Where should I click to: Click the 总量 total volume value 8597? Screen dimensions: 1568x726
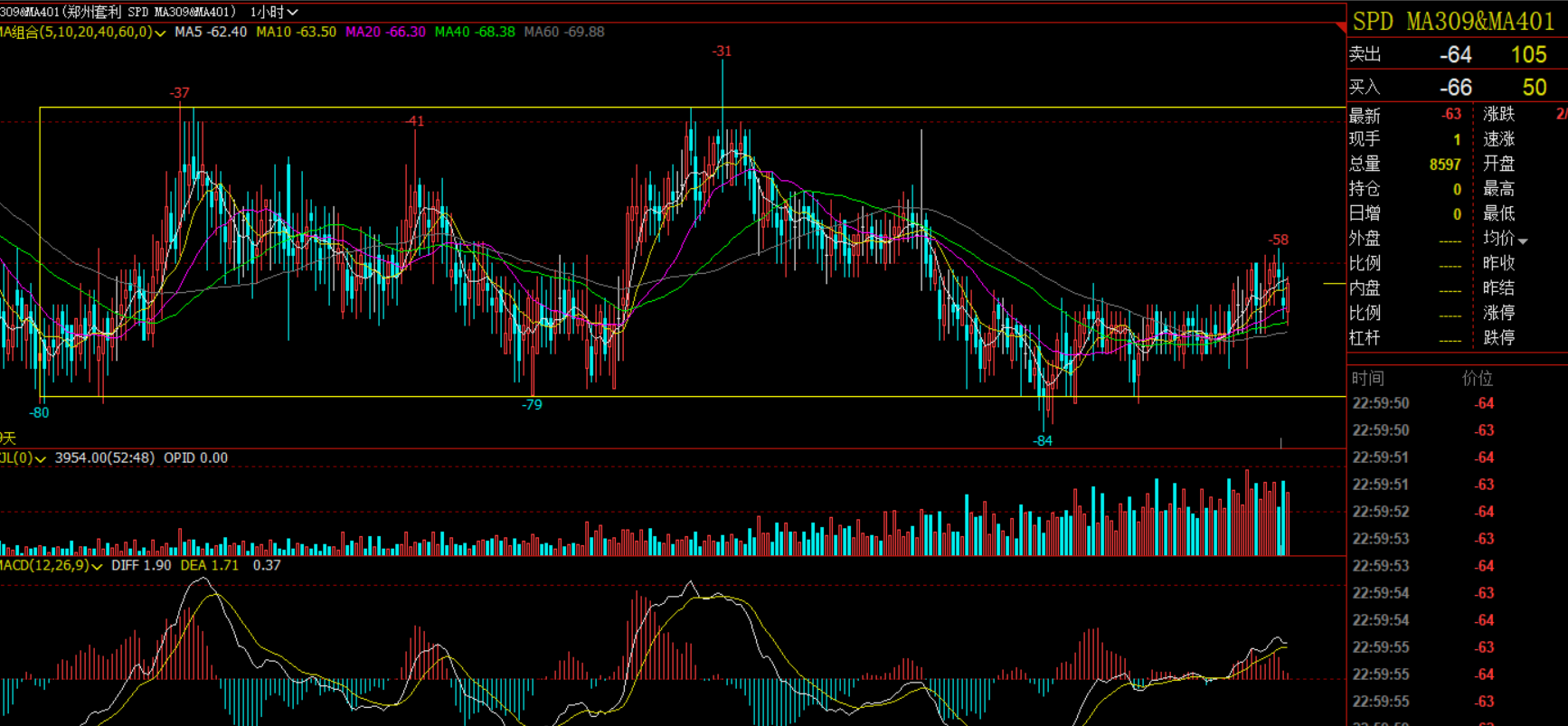pyautogui.click(x=1444, y=165)
